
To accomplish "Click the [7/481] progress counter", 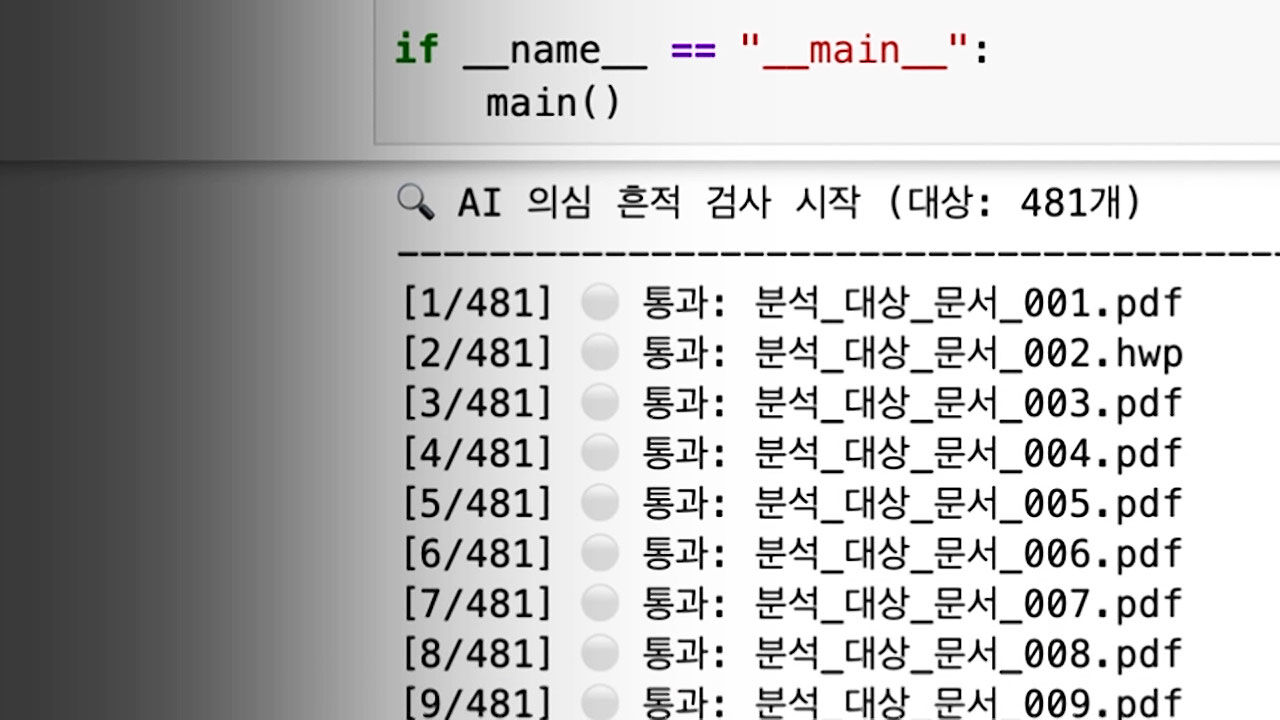I will click(x=477, y=603).
